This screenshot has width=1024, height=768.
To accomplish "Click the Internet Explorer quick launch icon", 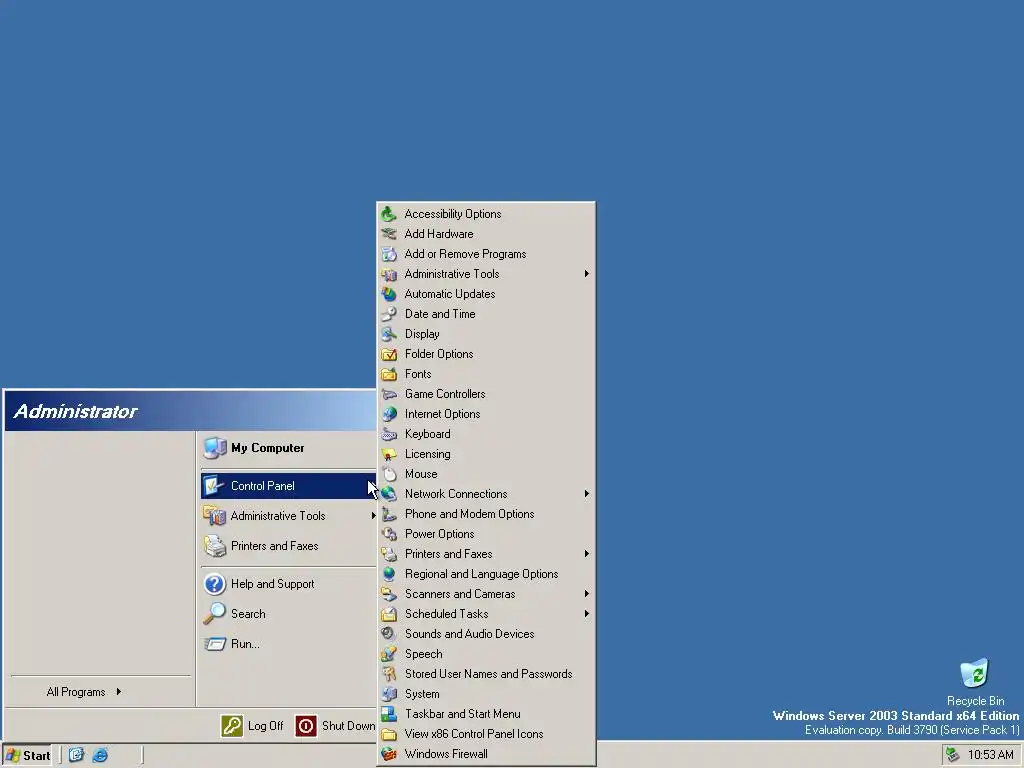I will coord(100,755).
